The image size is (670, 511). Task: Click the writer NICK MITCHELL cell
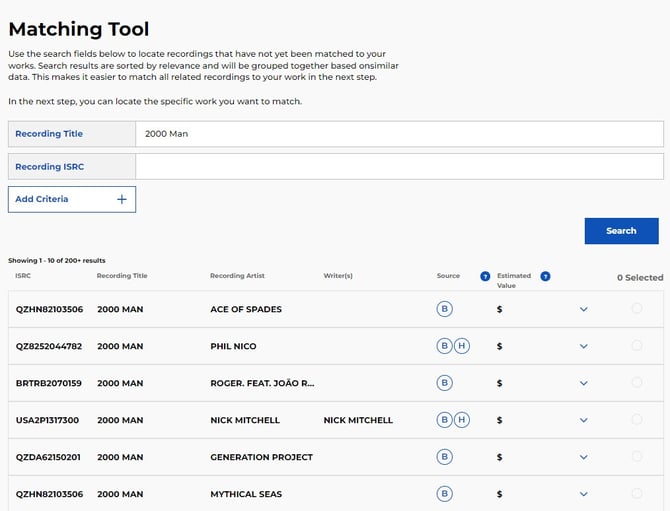(x=358, y=420)
